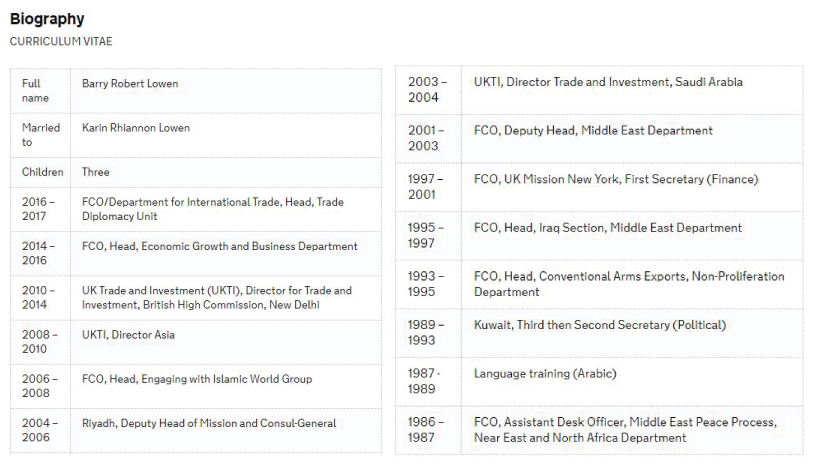Click the CURRICULUM VITAE subtitle
813x464 pixels.
[x=60, y=40]
